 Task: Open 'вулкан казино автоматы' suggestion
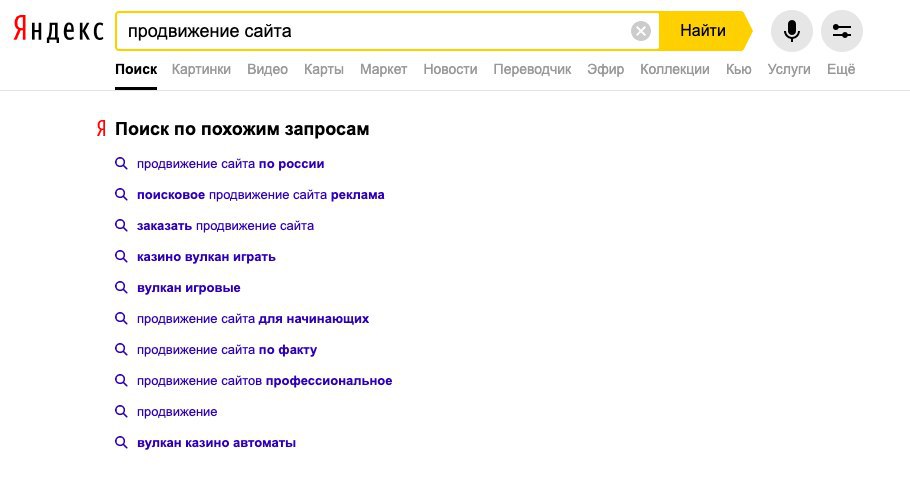[x=216, y=443]
